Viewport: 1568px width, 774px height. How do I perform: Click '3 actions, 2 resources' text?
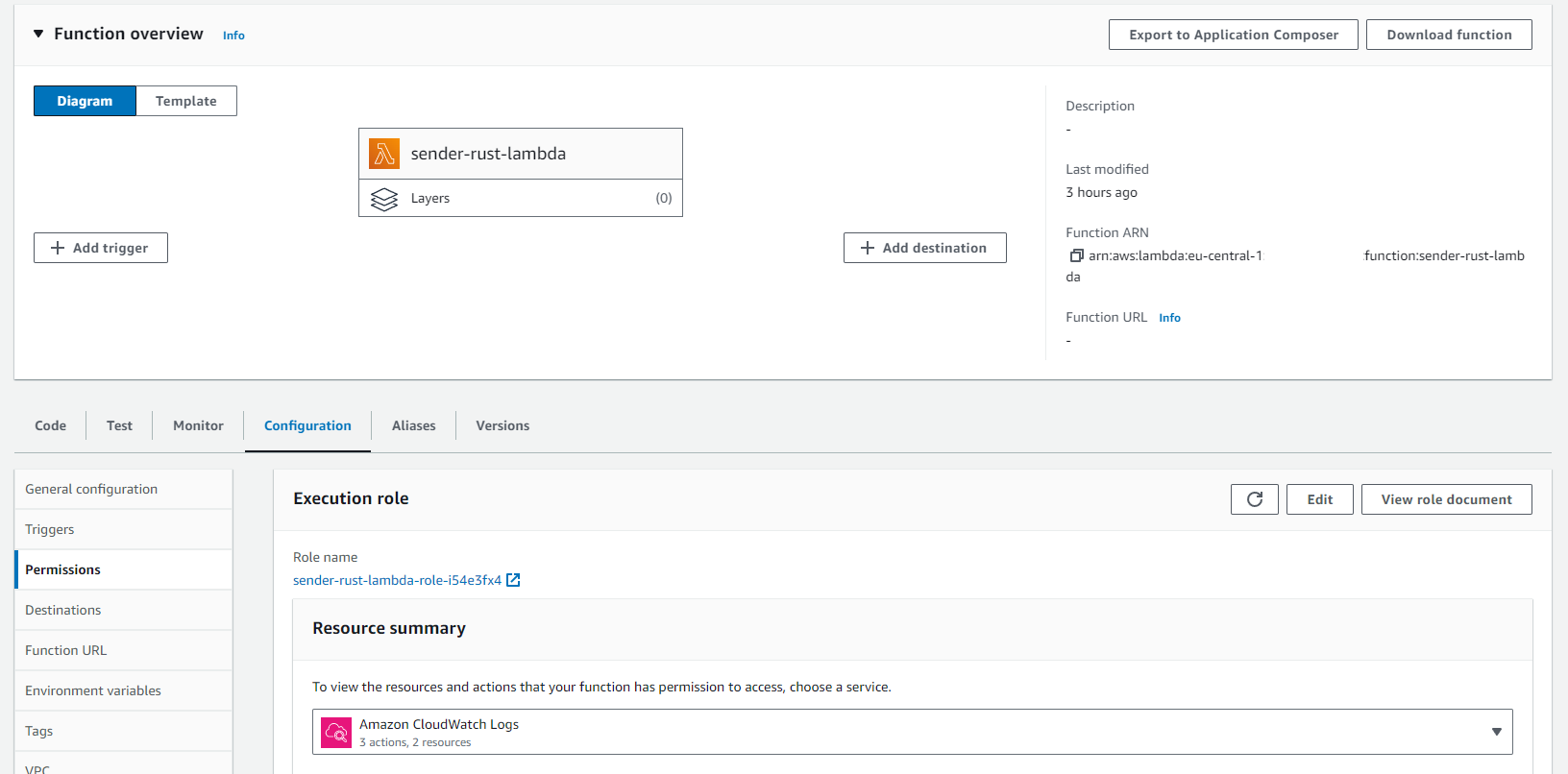(x=415, y=742)
